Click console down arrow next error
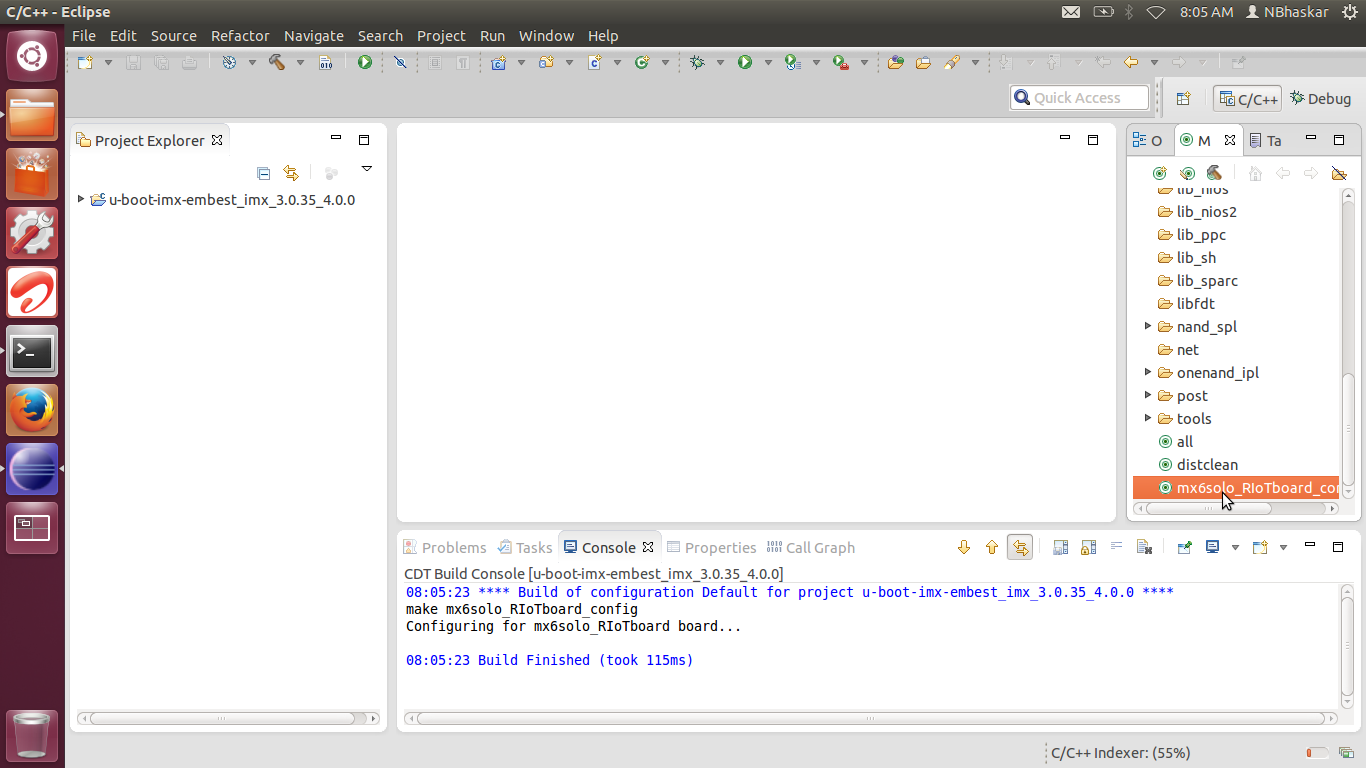 pos(964,547)
